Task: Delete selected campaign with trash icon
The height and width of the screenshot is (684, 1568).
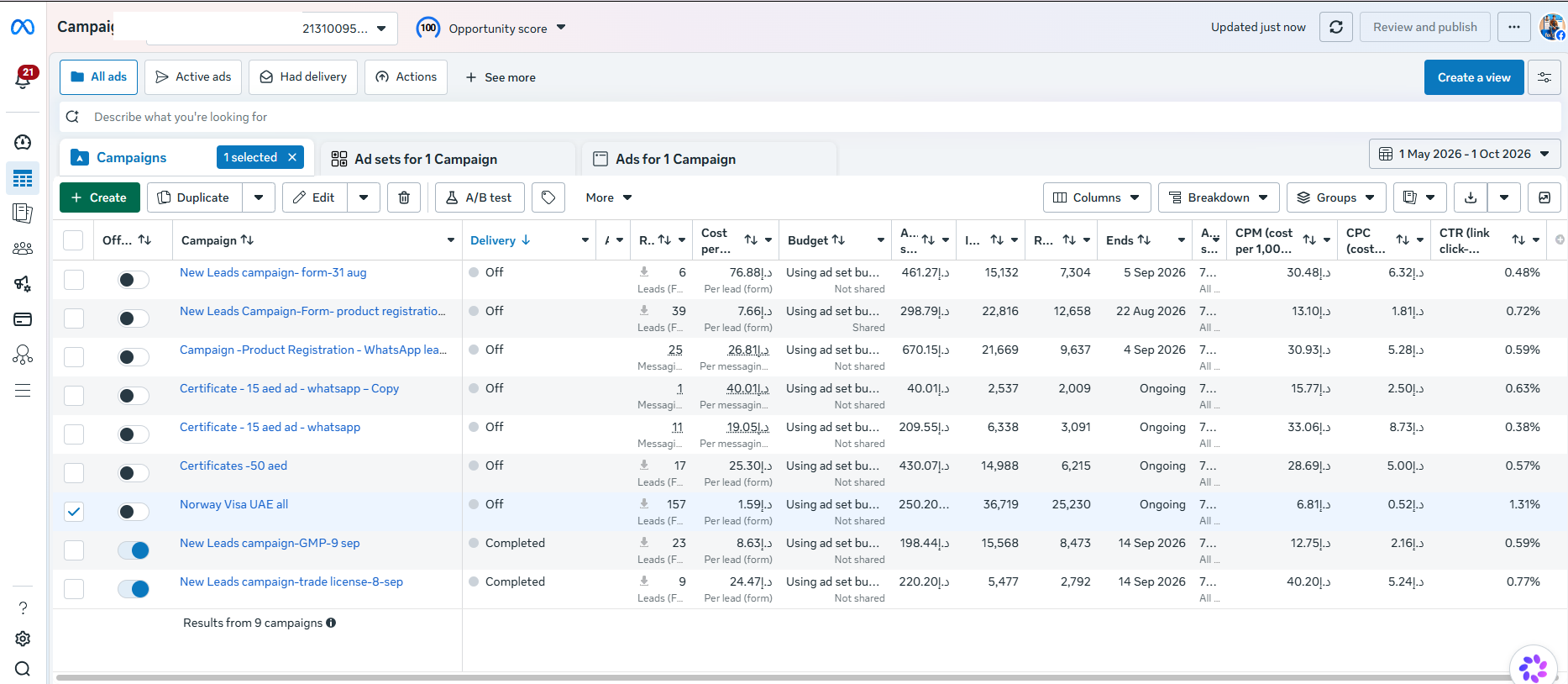Action: pyautogui.click(x=404, y=197)
